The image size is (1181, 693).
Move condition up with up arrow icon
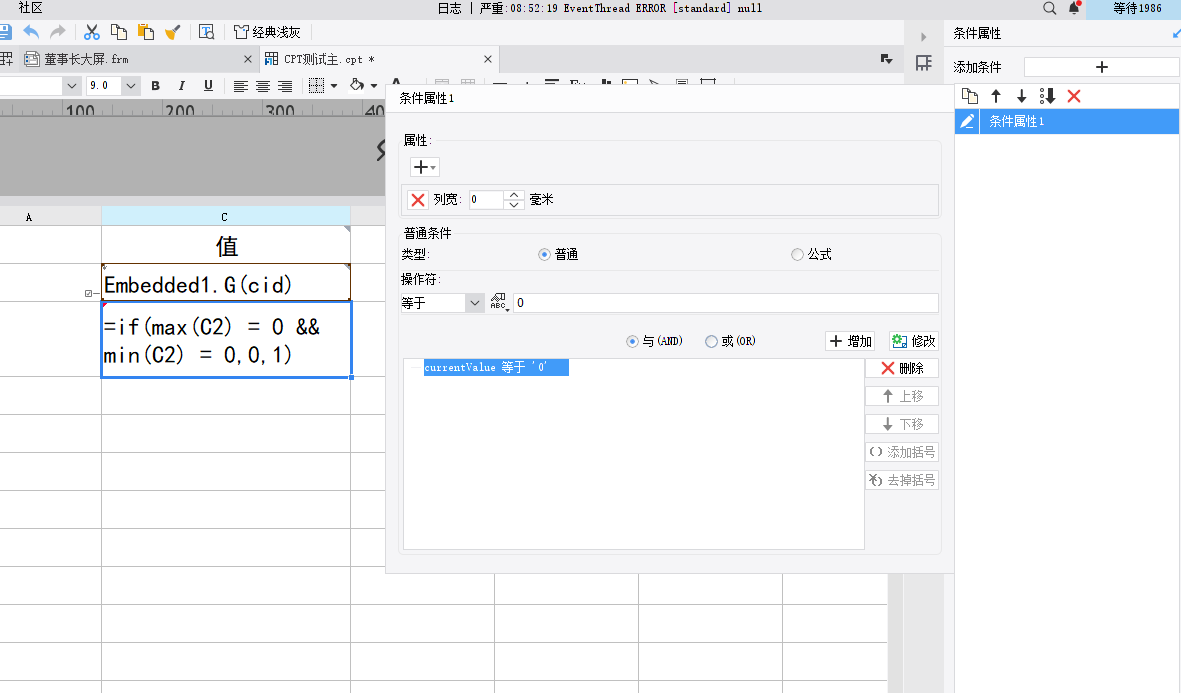coord(996,96)
